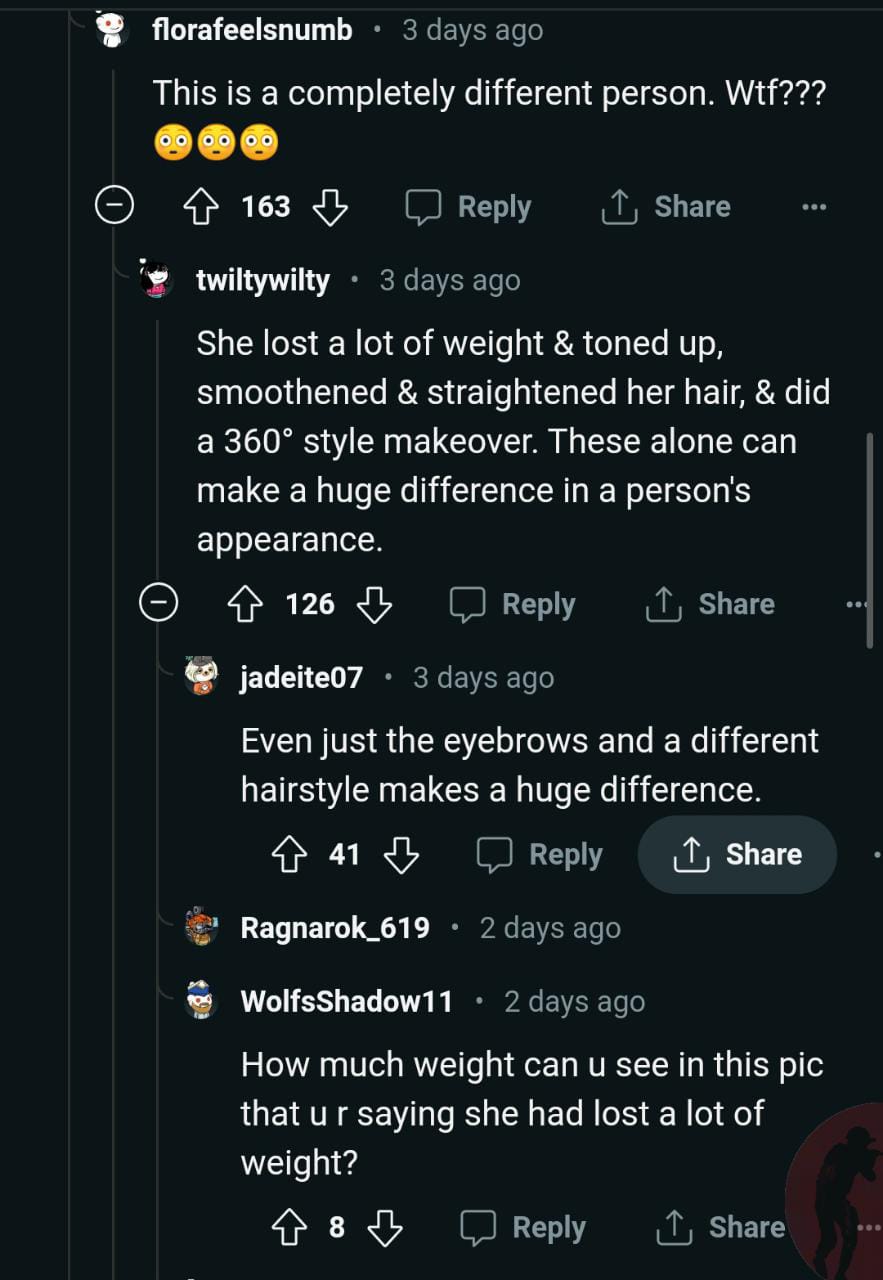Downvote florafeelsnumb's comment with 163 votes
Screen dimensions: 883x1280
[x=330, y=207]
